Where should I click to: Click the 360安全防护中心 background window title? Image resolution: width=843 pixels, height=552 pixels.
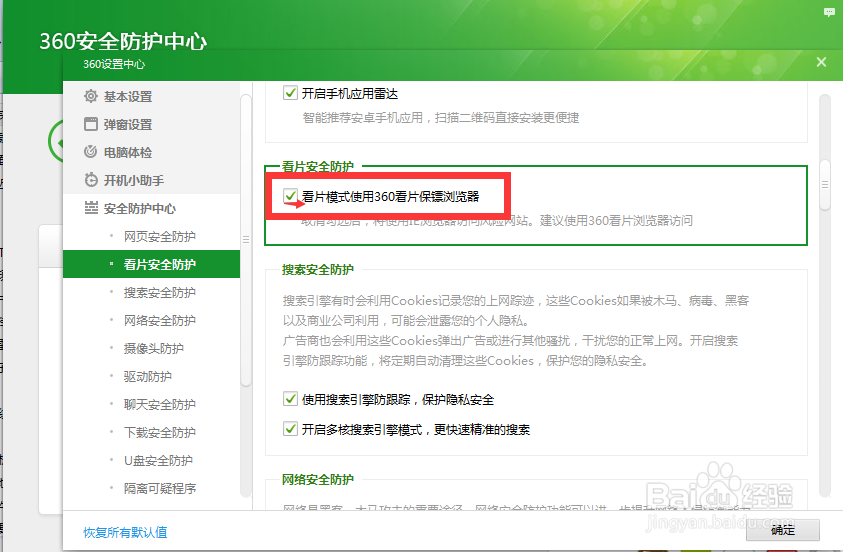pyautogui.click(x=123, y=41)
